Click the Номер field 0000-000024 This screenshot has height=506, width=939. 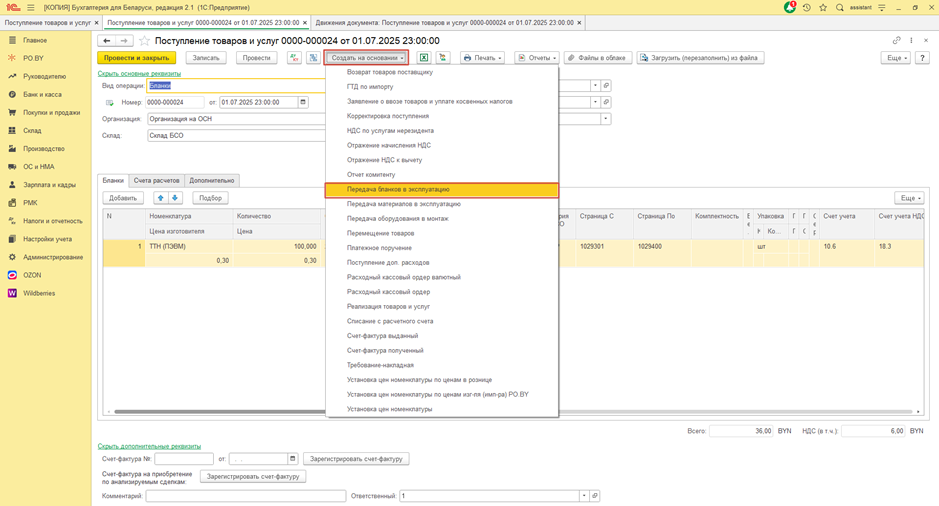(175, 102)
